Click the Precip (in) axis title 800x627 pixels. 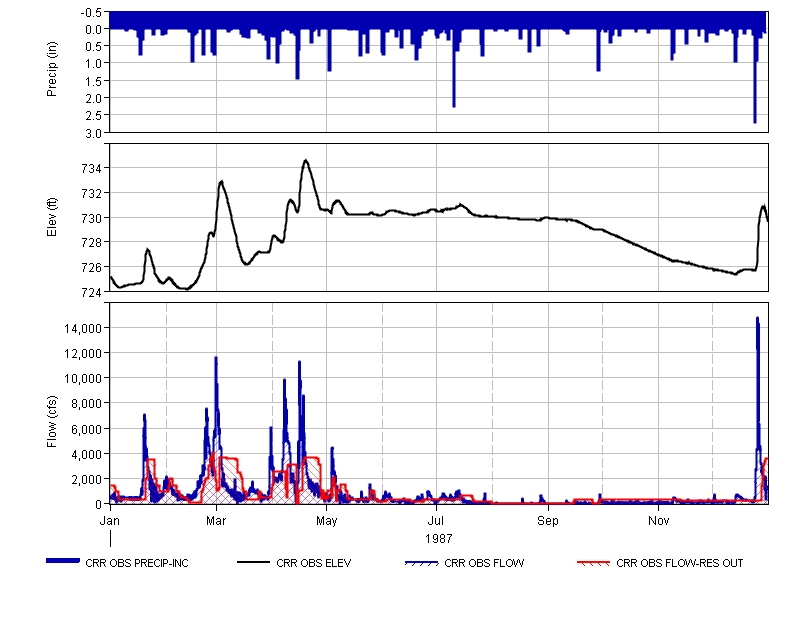tap(52, 69)
